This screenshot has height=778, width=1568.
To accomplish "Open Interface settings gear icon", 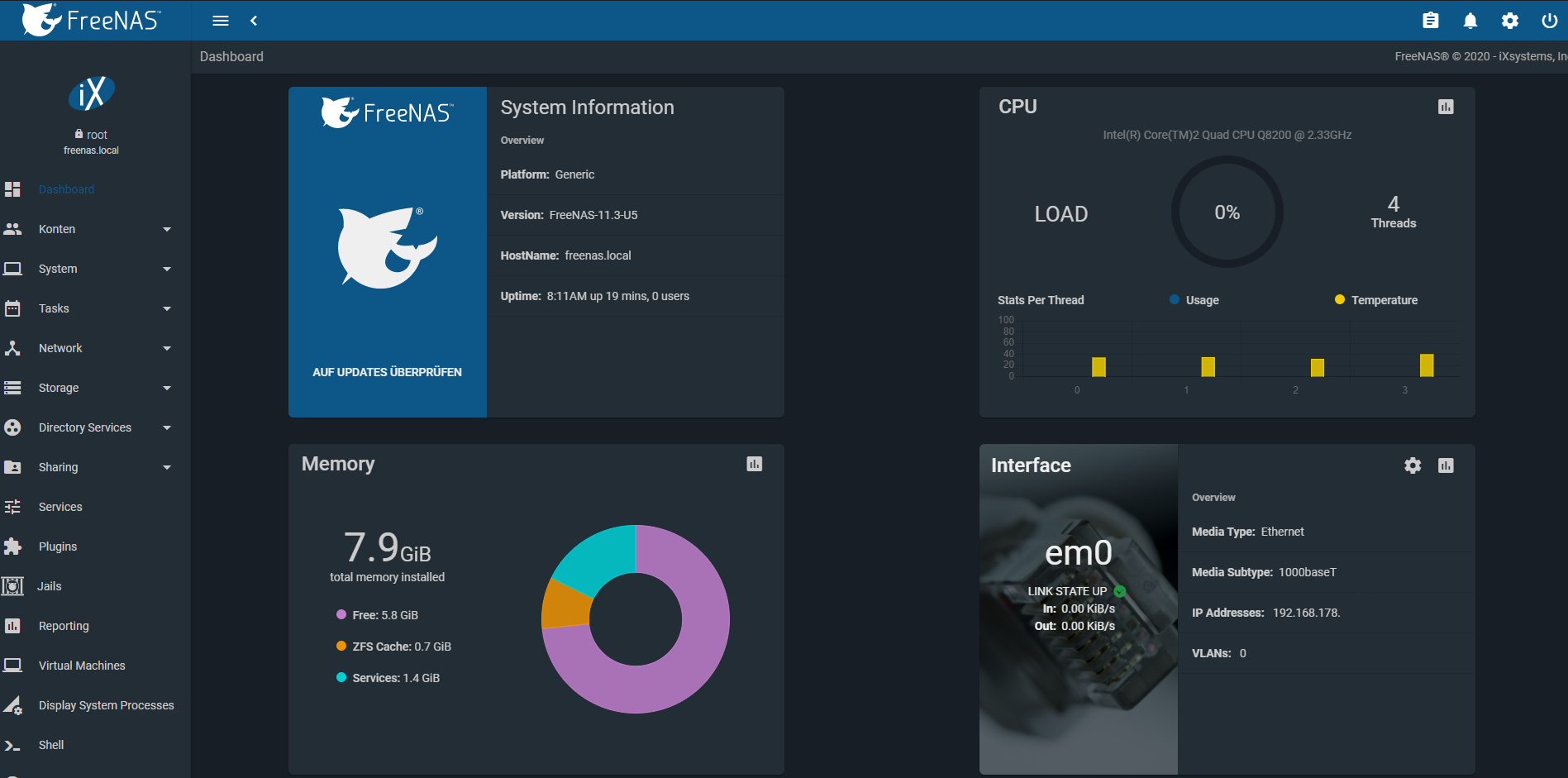I will (x=1413, y=465).
